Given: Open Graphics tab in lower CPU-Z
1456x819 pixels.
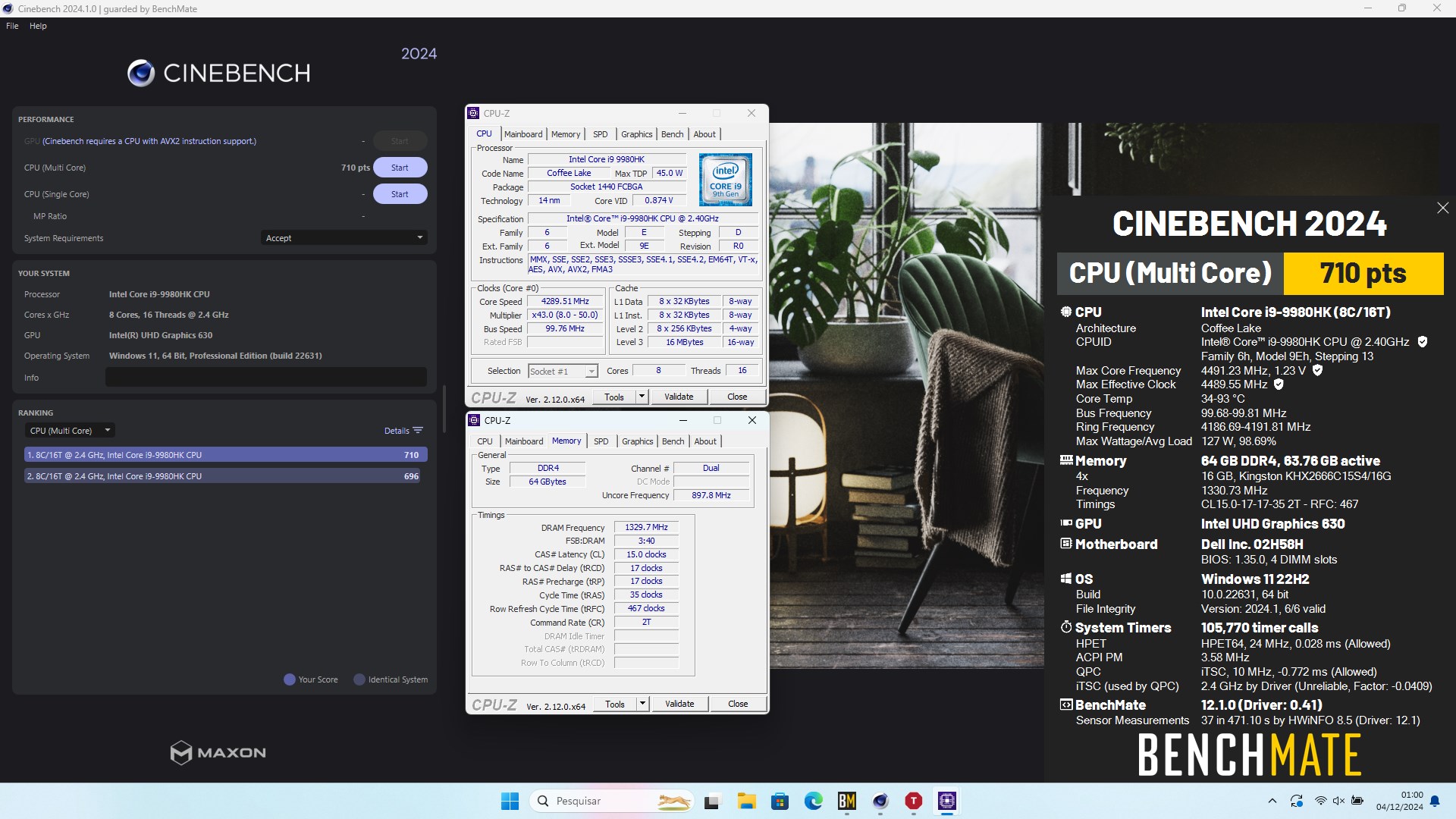Looking at the screenshot, I should pyautogui.click(x=638, y=441).
